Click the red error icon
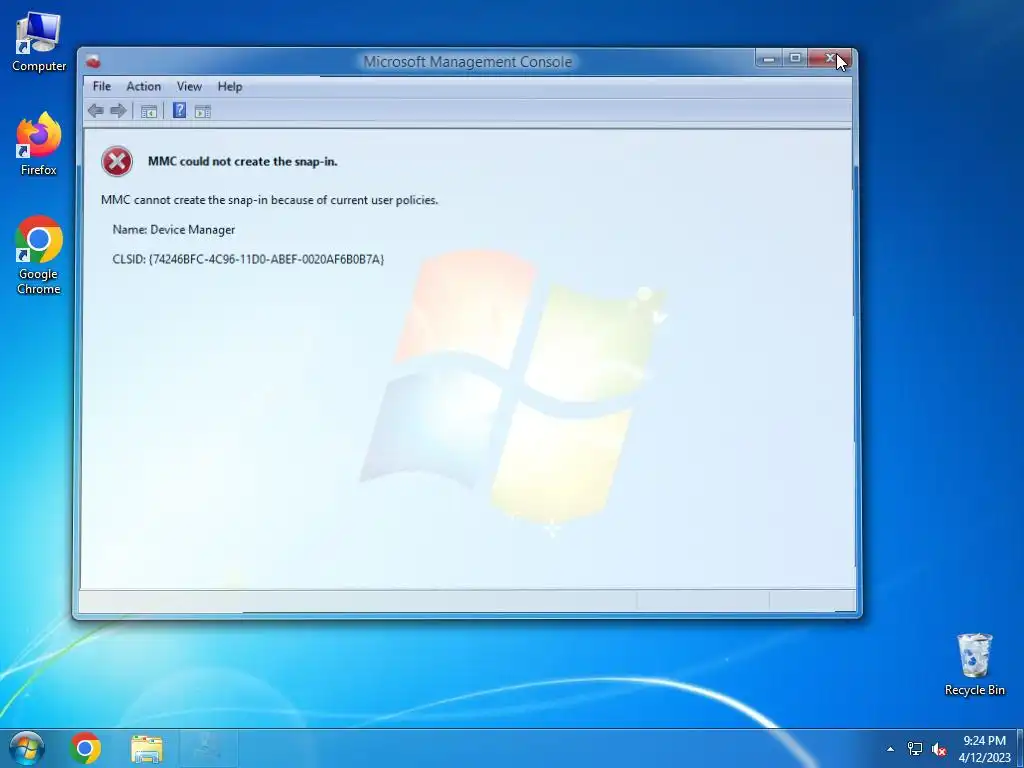Screen dimensions: 1024x768 (x=117, y=161)
